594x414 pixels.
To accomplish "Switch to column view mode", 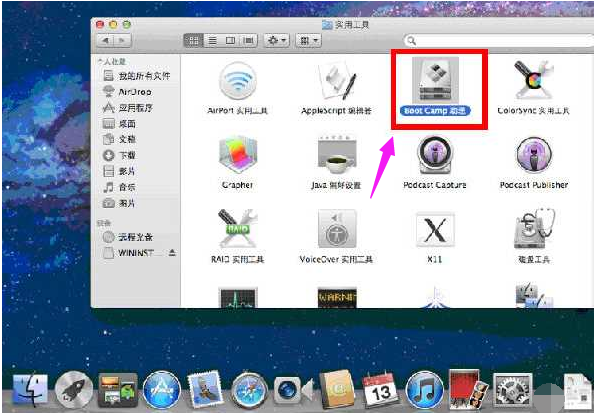I will pyautogui.click(x=230, y=41).
